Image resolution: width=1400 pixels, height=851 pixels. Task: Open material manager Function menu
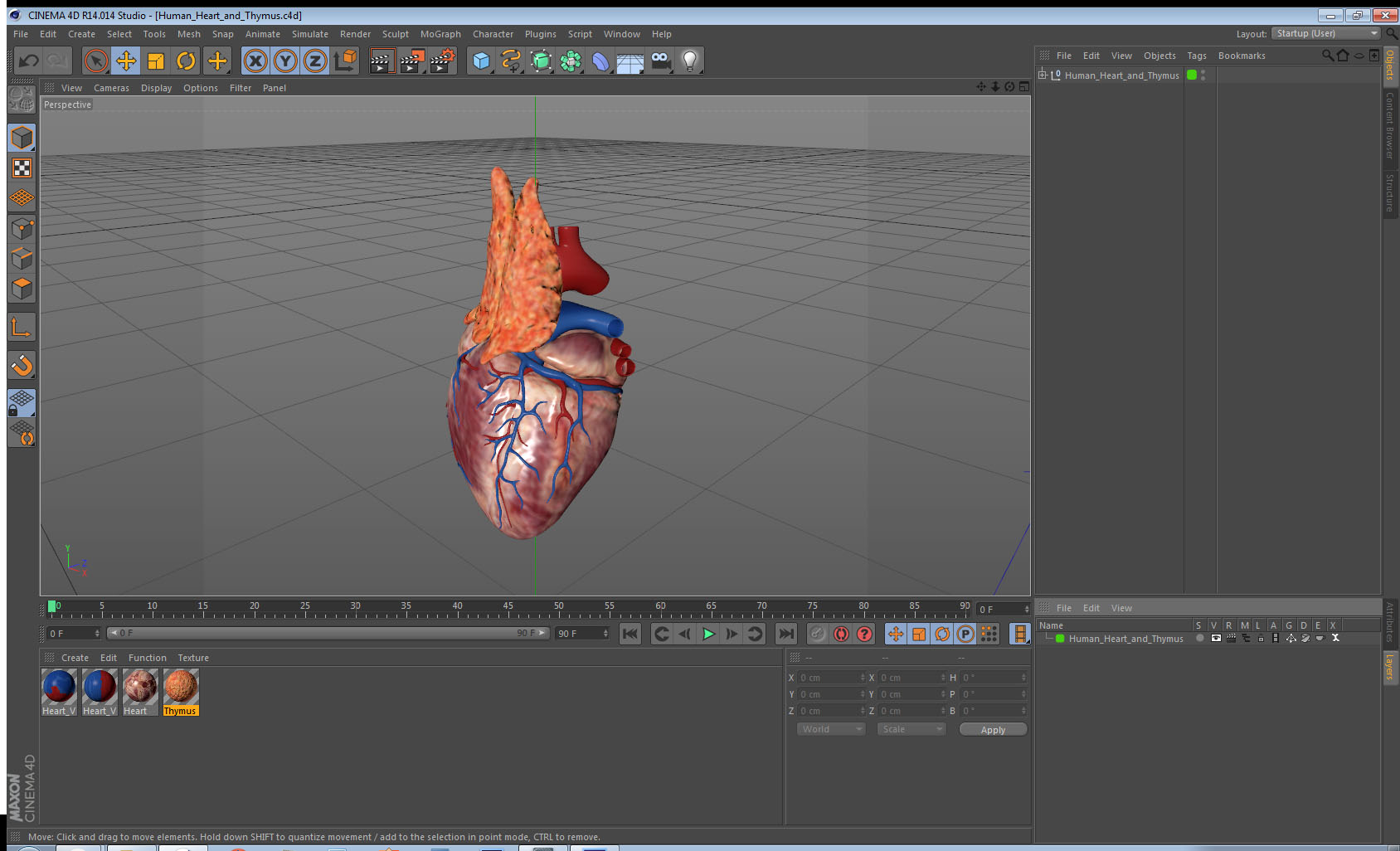point(148,658)
